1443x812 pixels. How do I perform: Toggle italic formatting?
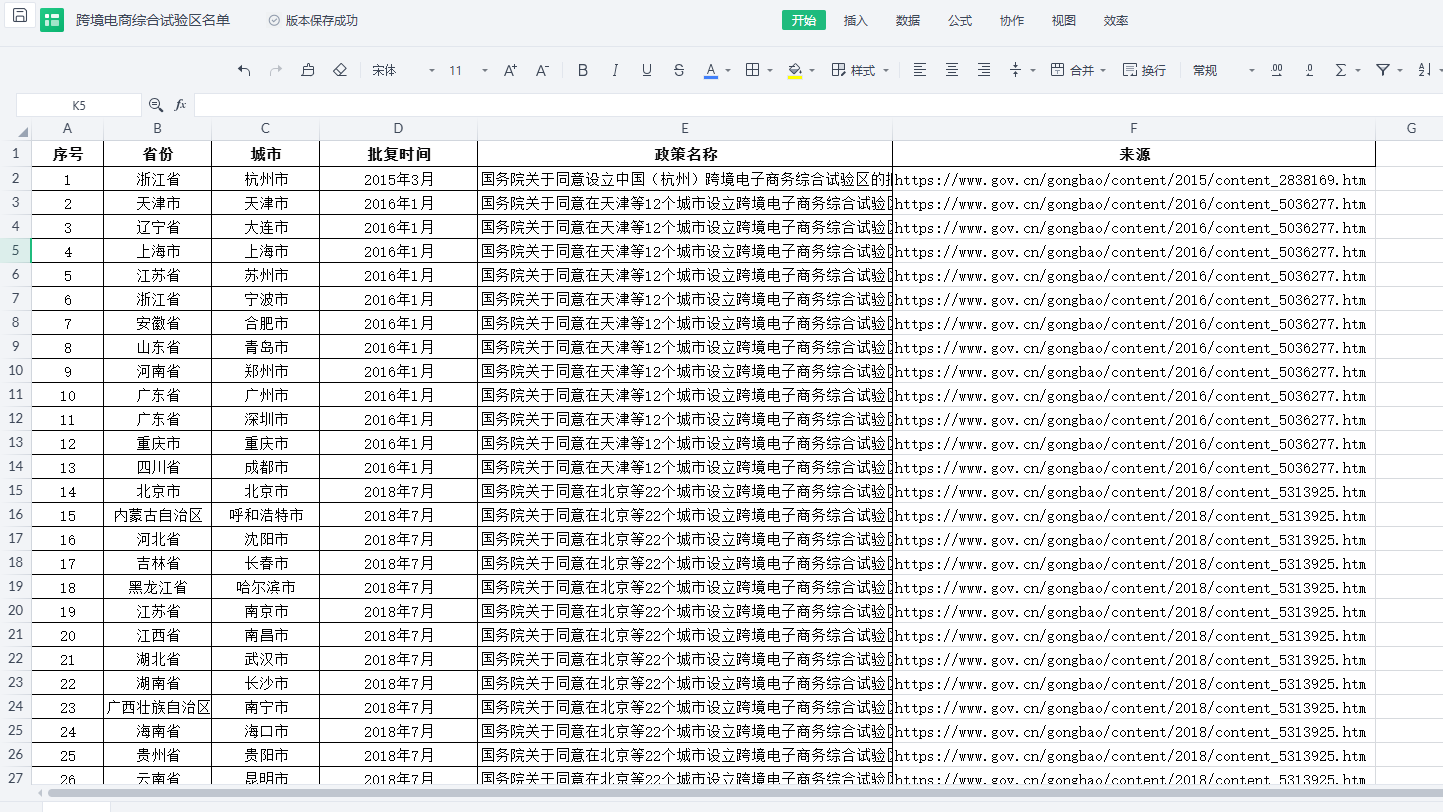[x=615, y=70]
